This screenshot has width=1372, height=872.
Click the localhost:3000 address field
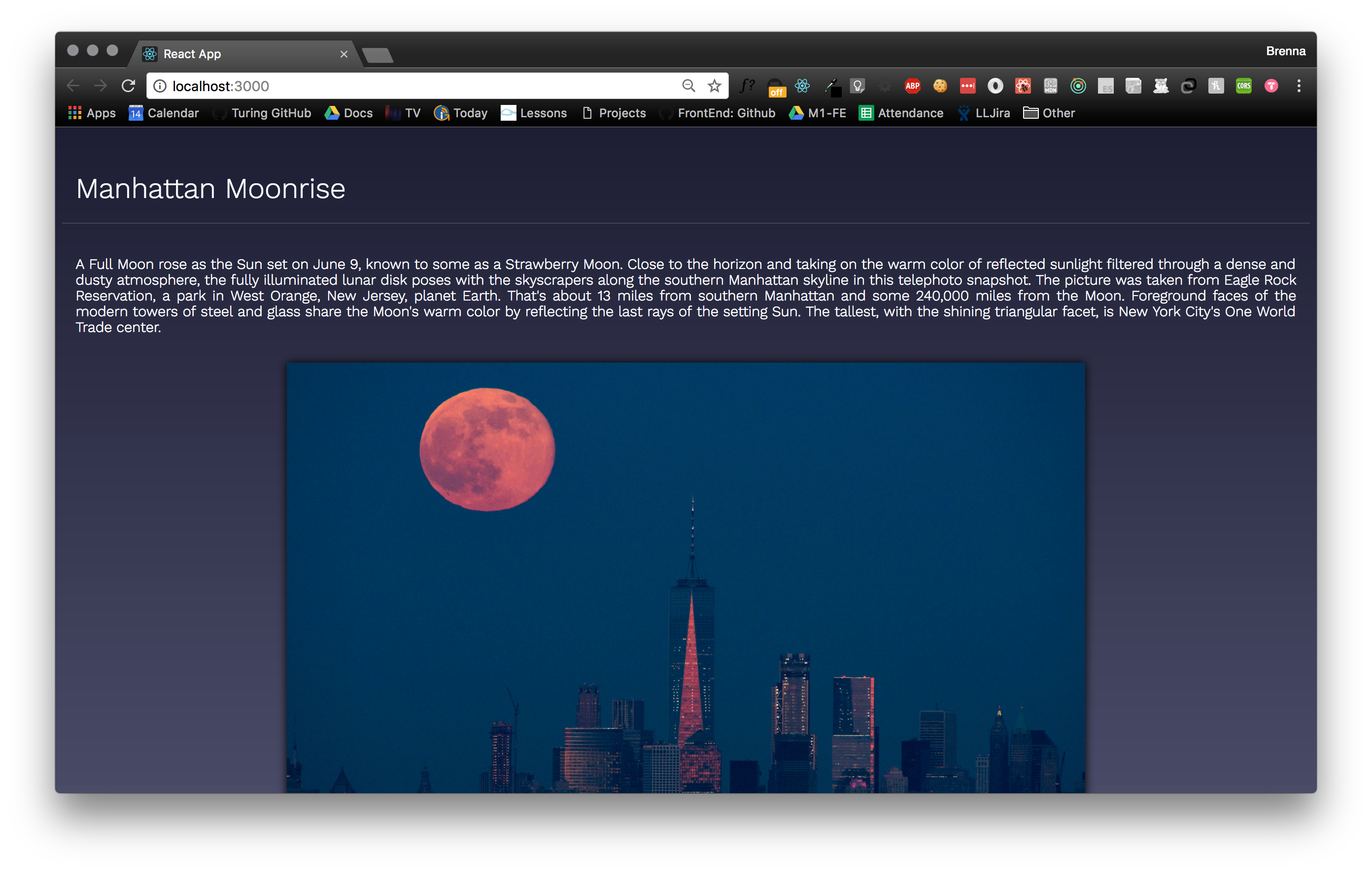tap(399, 86)
